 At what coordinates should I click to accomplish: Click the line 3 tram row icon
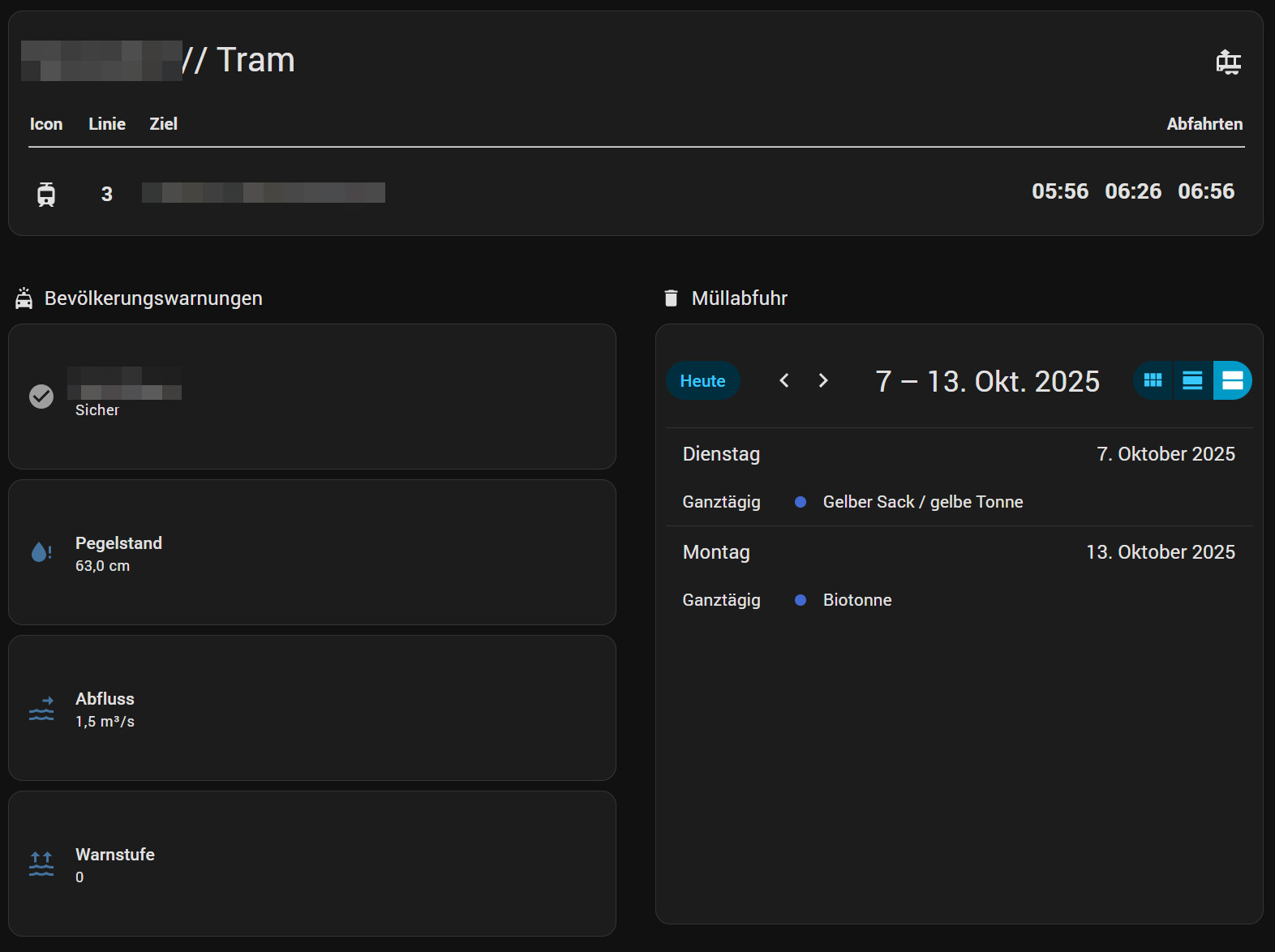(46, 194)
